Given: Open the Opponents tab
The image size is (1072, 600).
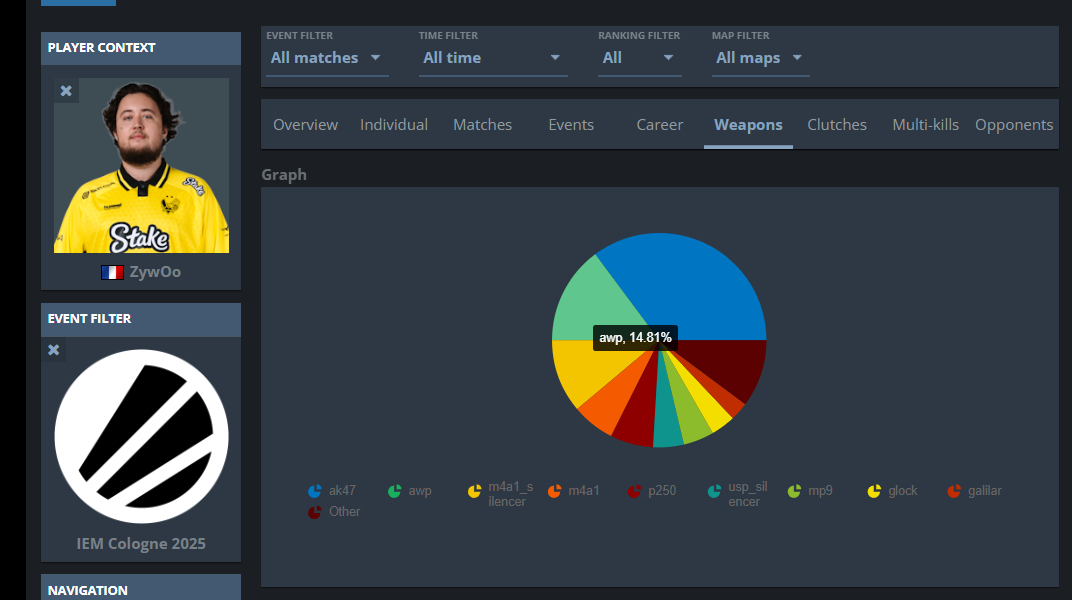Looking at the screenshot, I should [1014, 124].
